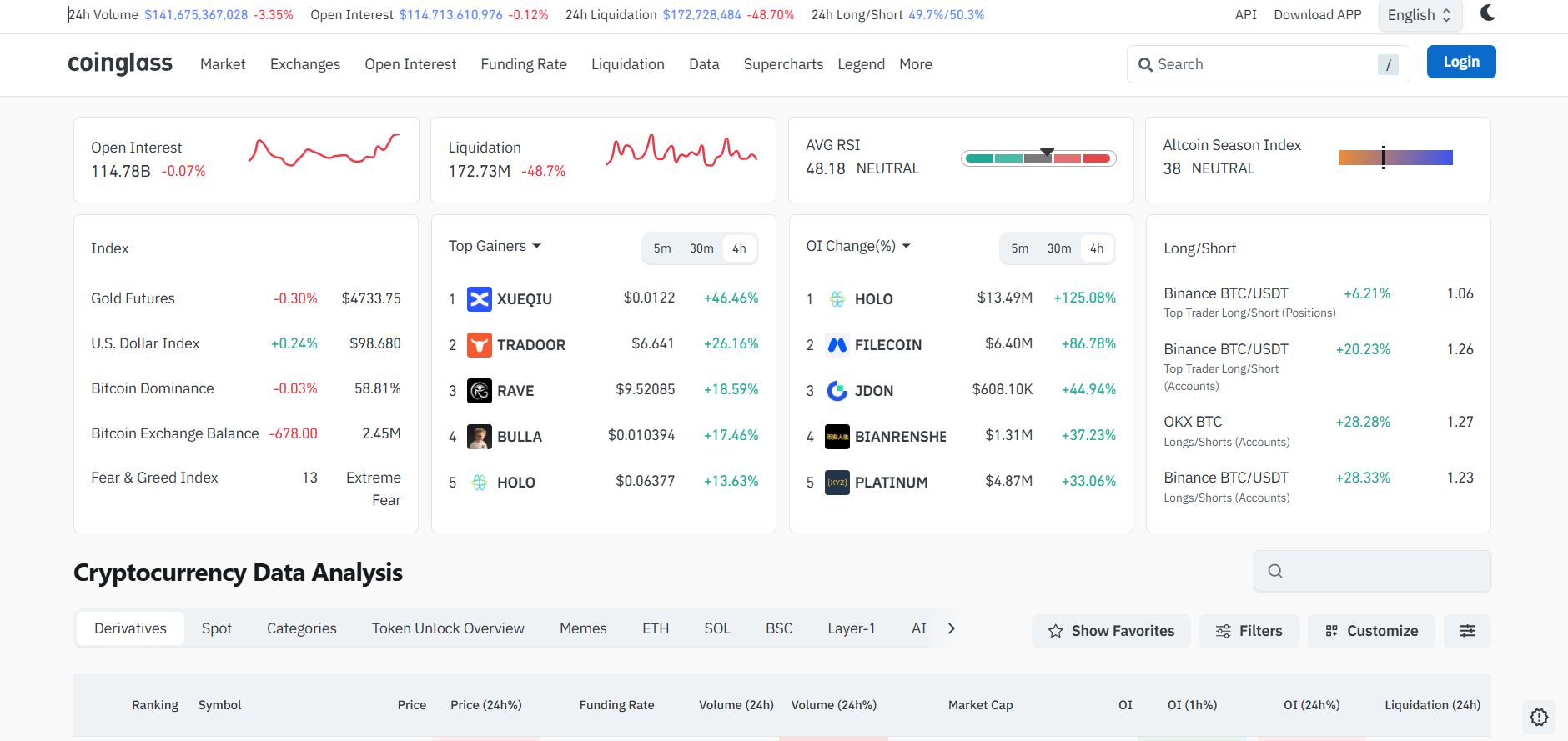This screenshot has height=741, width=1568.
Task: Select 4h timeframe for Top Gainers
Action: coord(739,248)
